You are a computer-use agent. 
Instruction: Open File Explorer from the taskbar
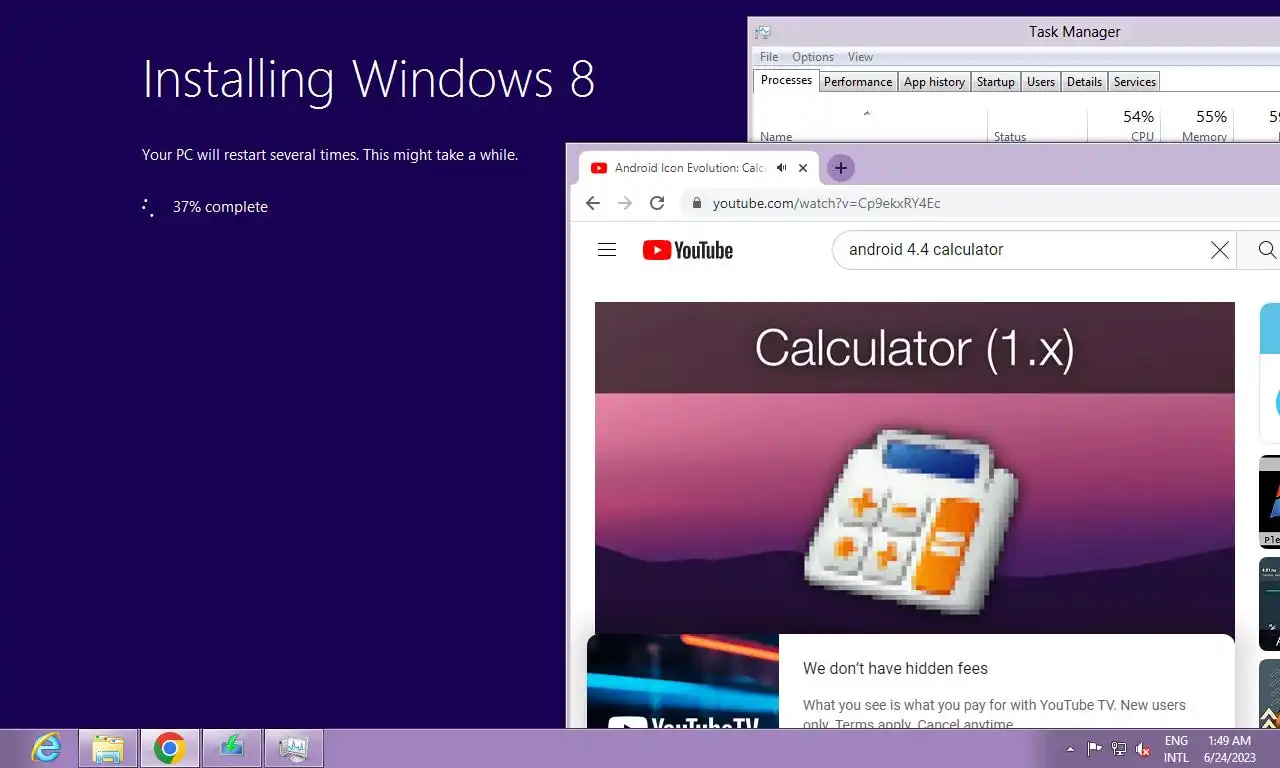(108, 748)
